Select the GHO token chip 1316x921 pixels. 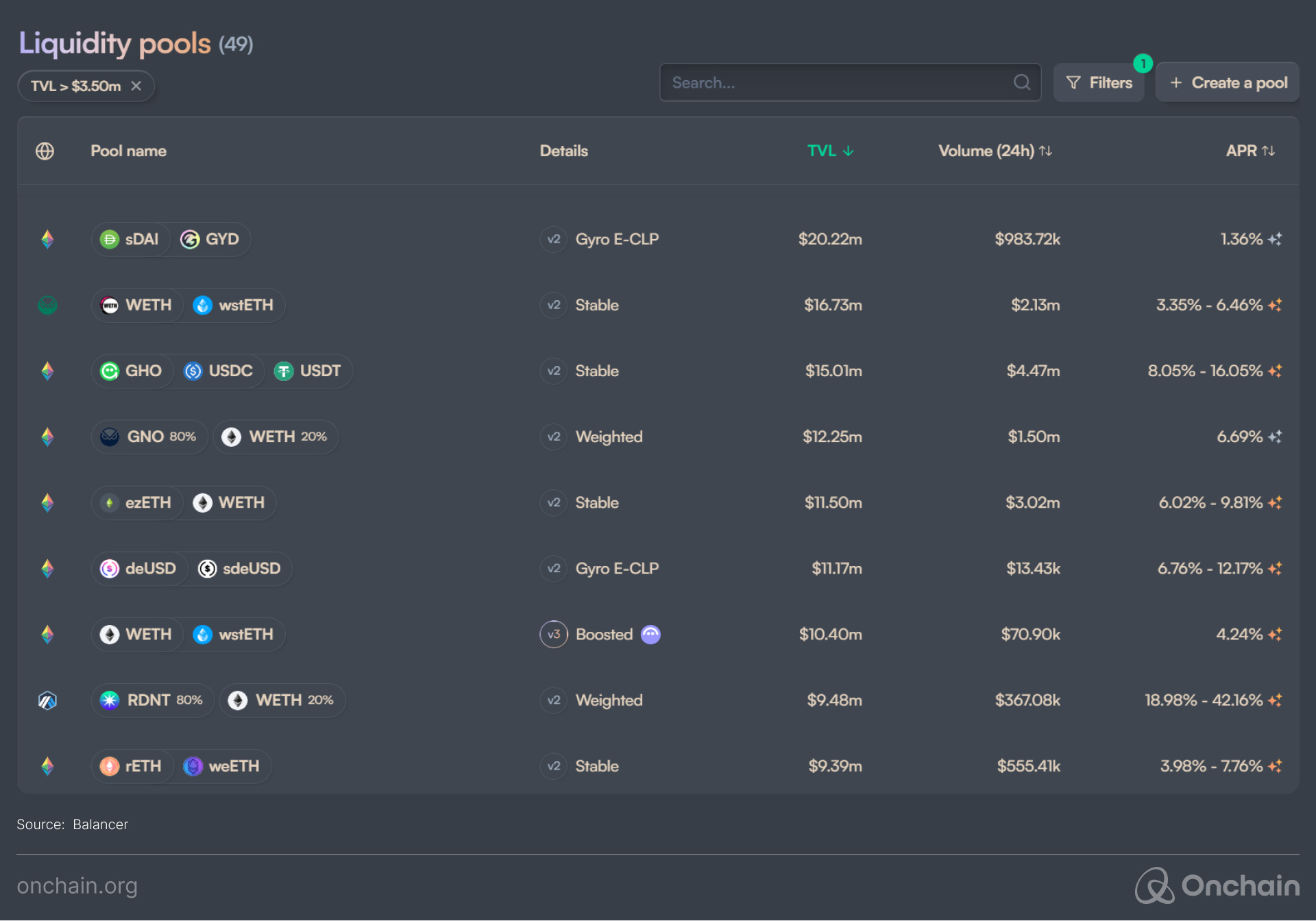tap(132, 371)
